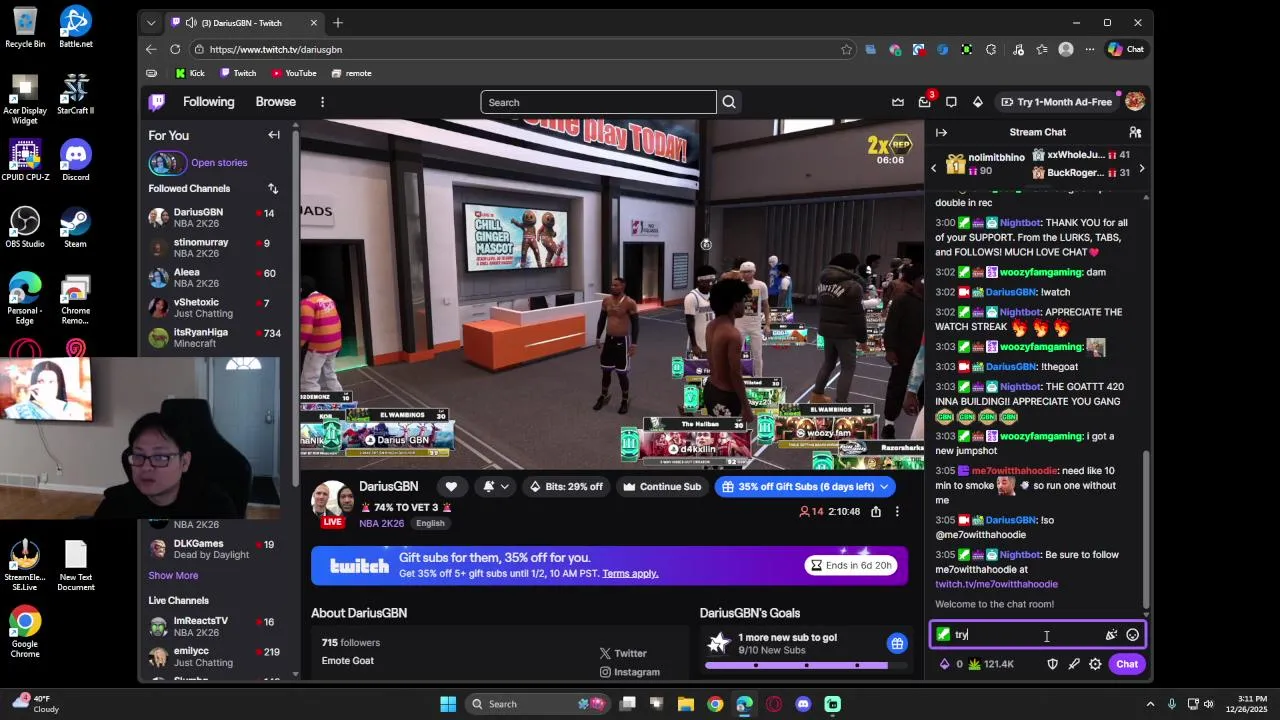Show next gift leaderboard page arrow

(x=1141, y=169)
